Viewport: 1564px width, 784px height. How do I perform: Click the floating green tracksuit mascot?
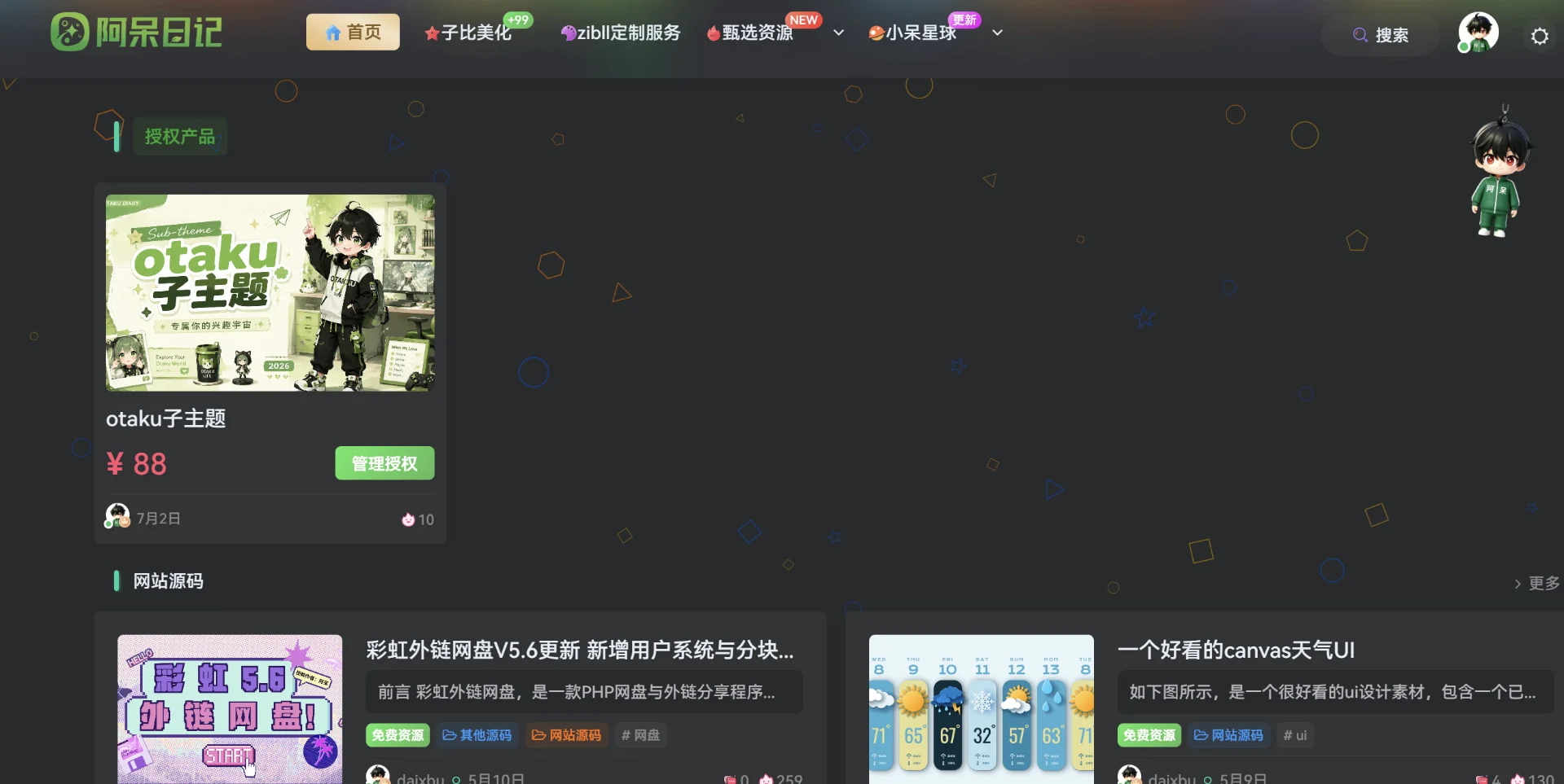[x=1499, y=173]
